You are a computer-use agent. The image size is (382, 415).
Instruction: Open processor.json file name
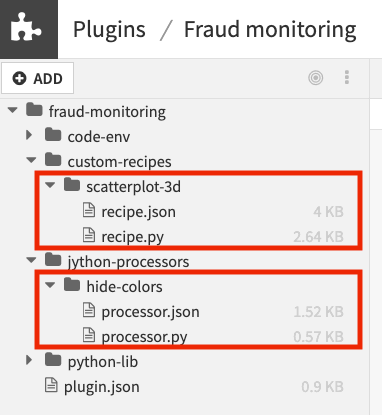click(150, 312)
